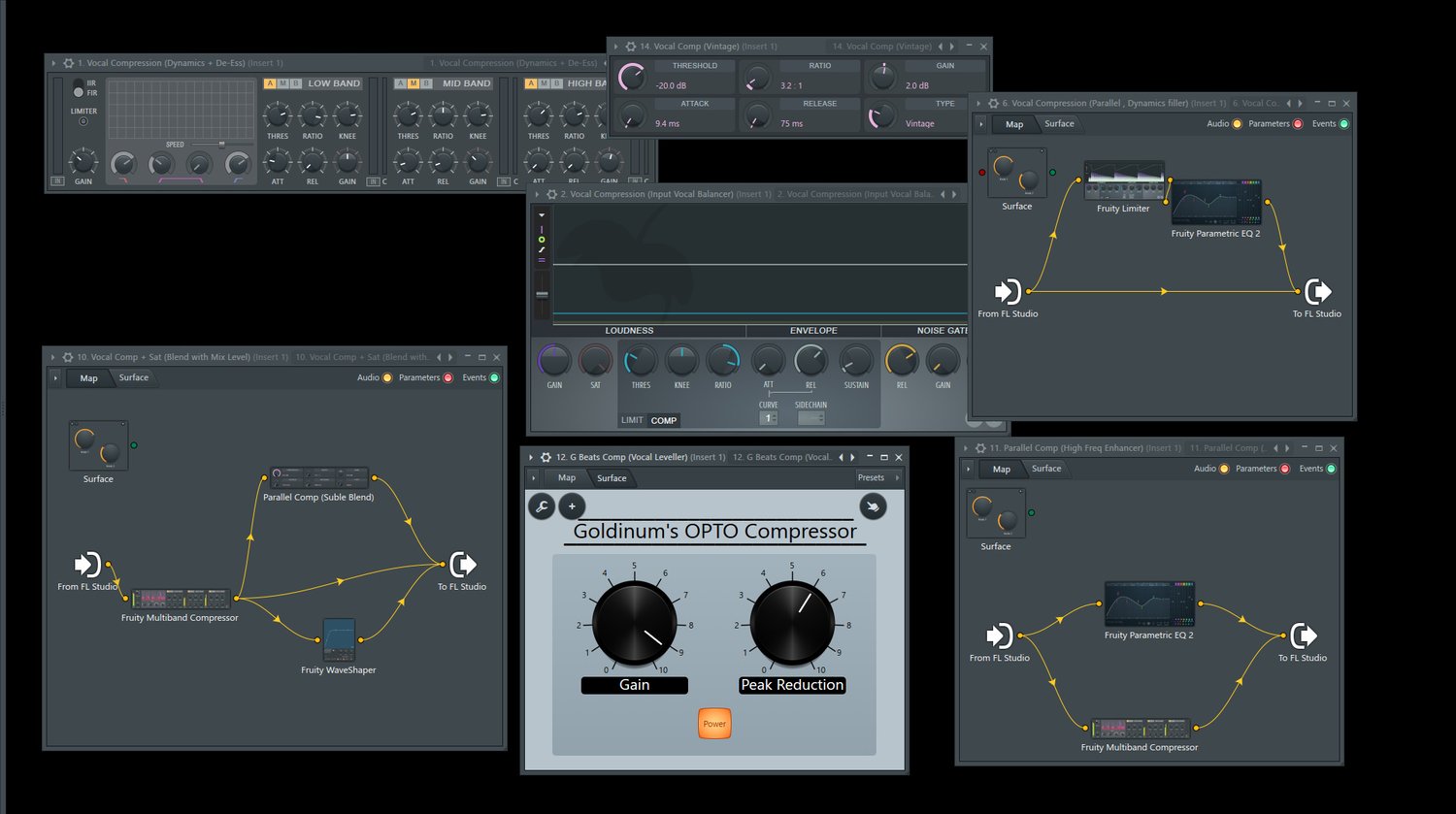Click the Gain label in OPTO Compressor
This screenshot has width=1456, height=814.
[635, 685]
